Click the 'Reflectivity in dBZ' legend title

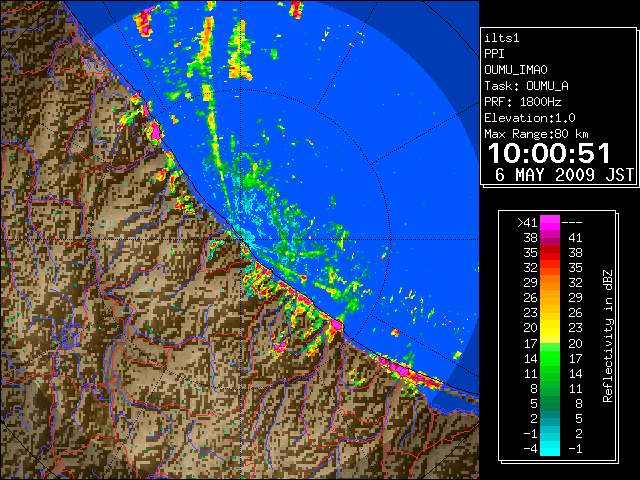[608, 336]
